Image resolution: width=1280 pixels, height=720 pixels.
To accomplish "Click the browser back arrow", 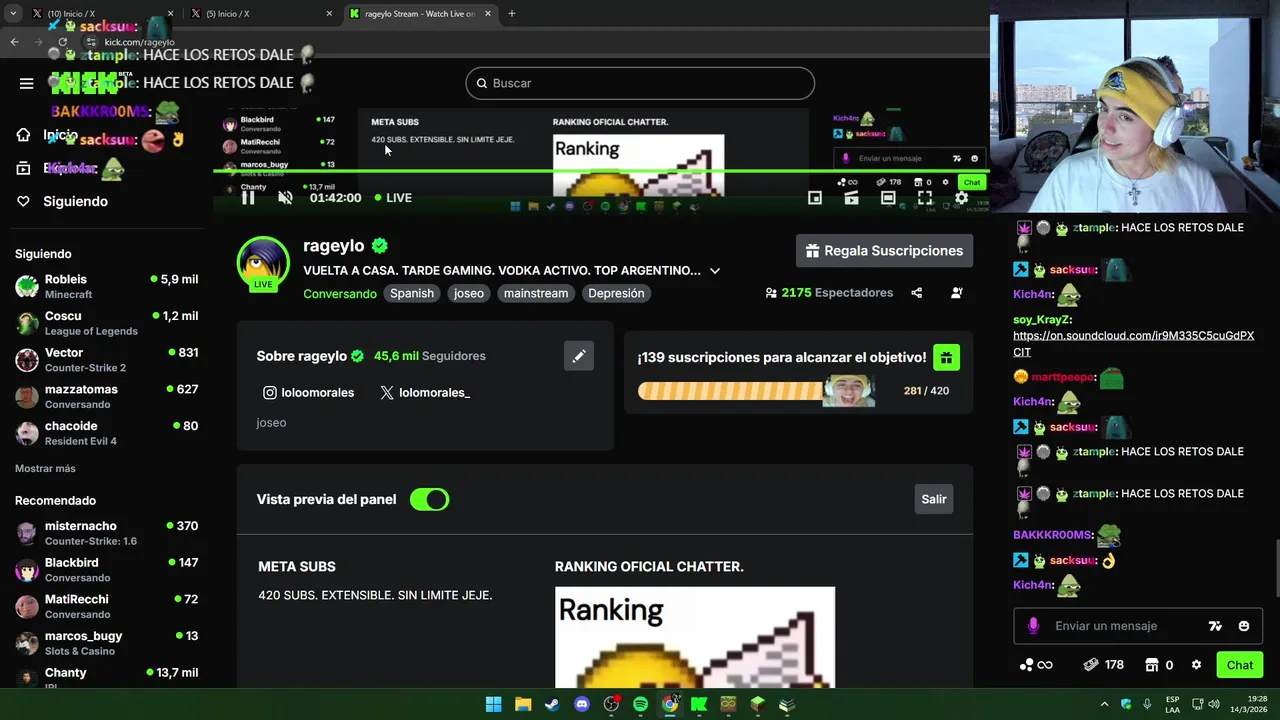I will (14, 42).
